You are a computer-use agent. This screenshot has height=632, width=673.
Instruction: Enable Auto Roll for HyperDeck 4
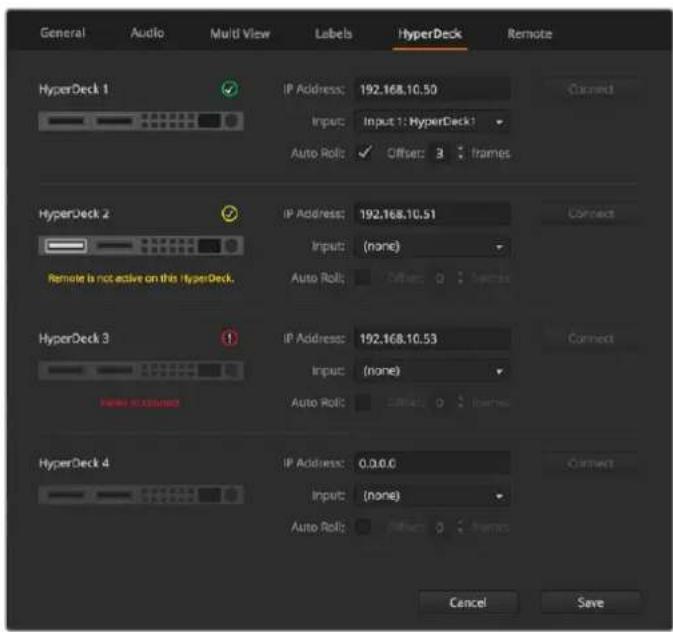pyautogui.click(x=363, y=527)
